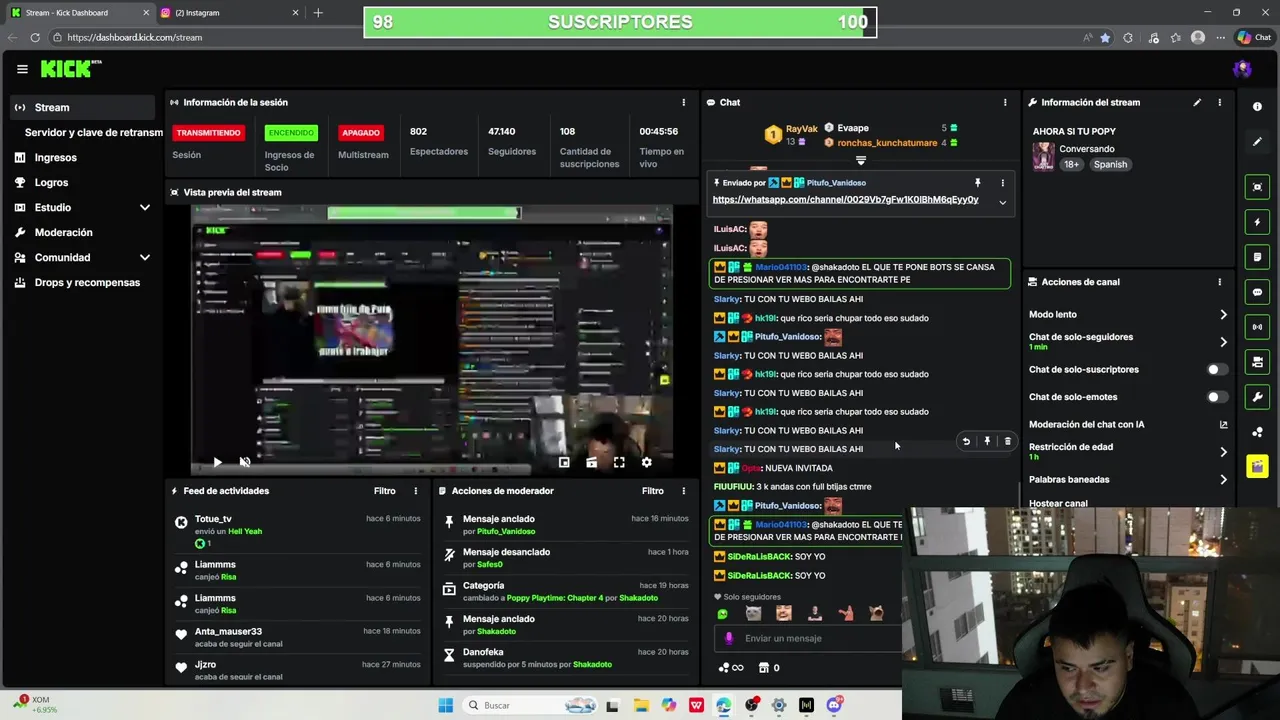This screenshot has width=1280, height=720.
Task: Click Pitufo_Vanidoso in pinned message header
Action: pyautogui.click(x=836, y=183)
